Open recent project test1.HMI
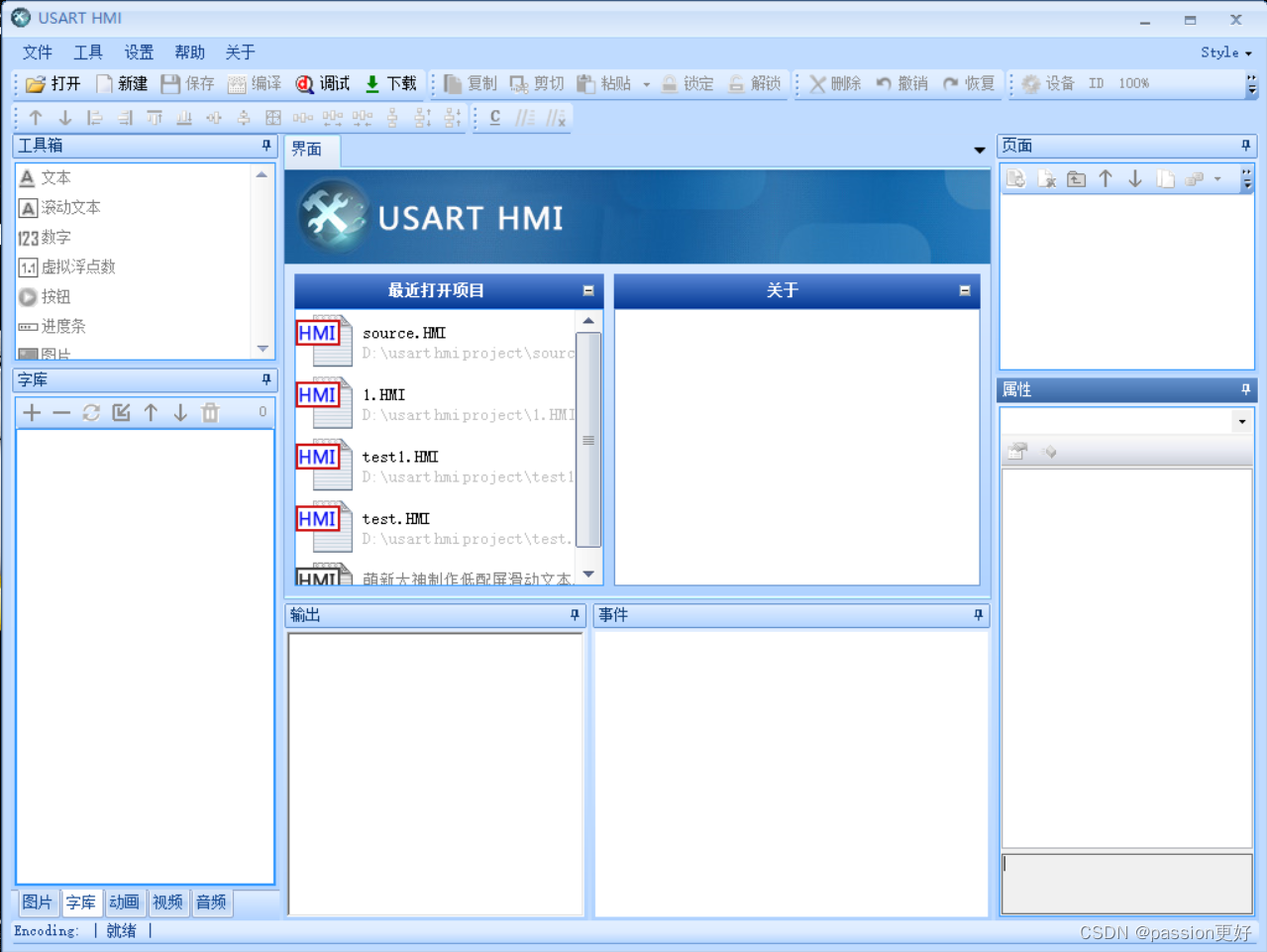 pyautogui.click(x=436, y=466)
